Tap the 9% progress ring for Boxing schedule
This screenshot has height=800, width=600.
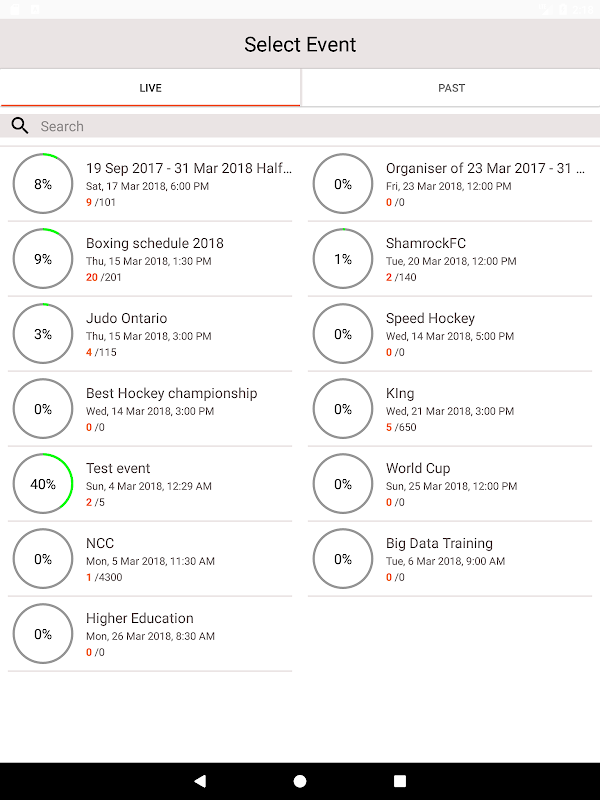coord(43,259)
